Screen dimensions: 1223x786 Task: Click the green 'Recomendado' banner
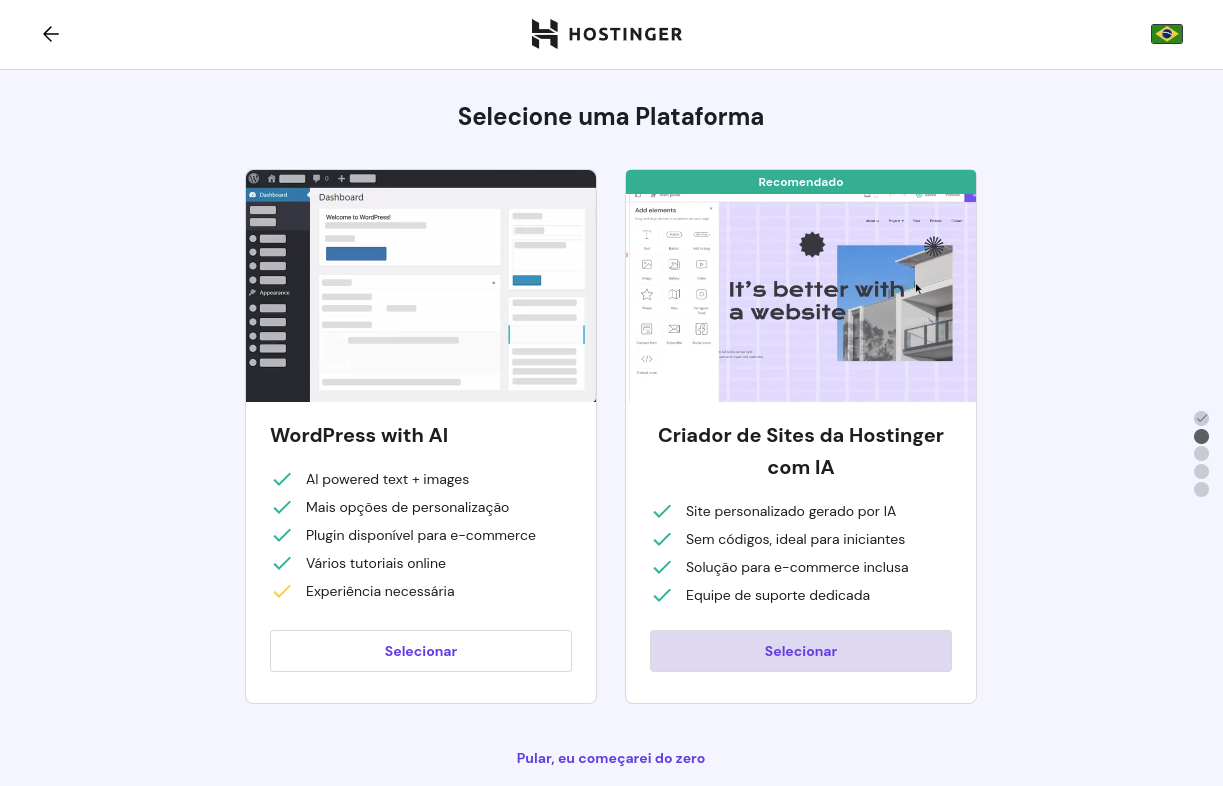[801, 182]
